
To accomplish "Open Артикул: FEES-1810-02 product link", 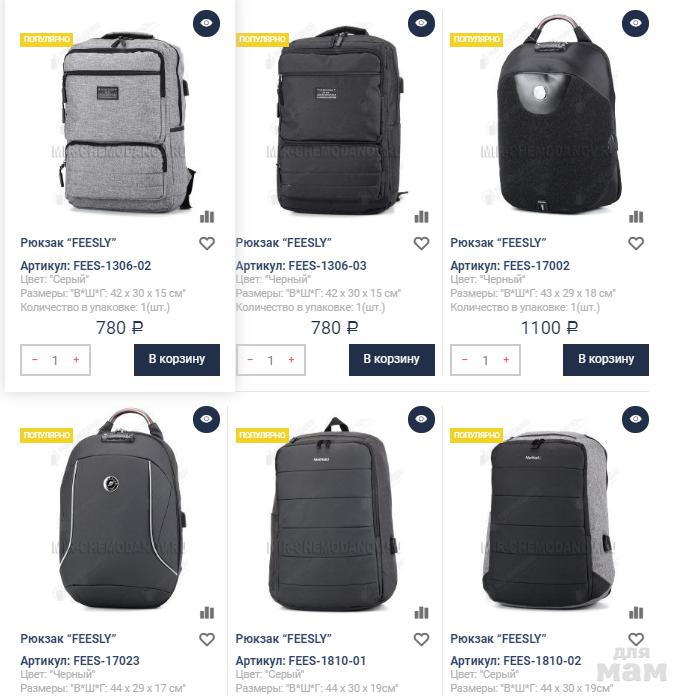I will pyautogui.click(x=515, y=661).
